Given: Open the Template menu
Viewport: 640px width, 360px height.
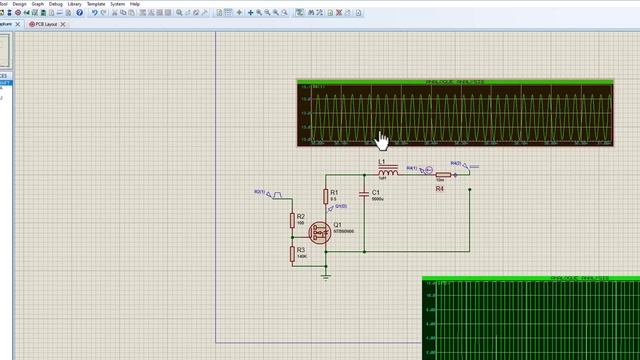Looking at the screenshot, I should pos(96,4).
